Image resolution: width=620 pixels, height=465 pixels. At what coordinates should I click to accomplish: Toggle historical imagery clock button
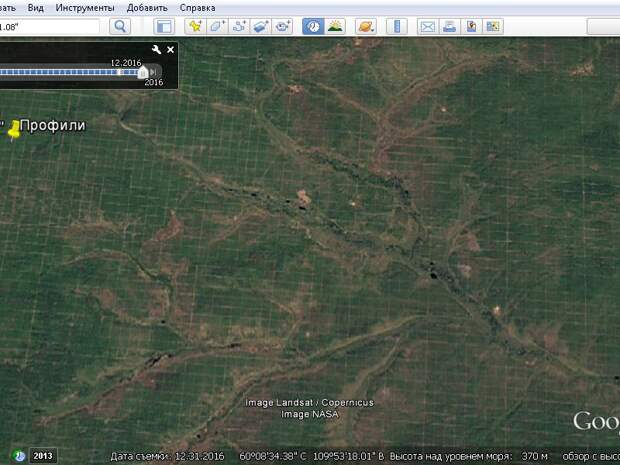click(x=312, y=27)
